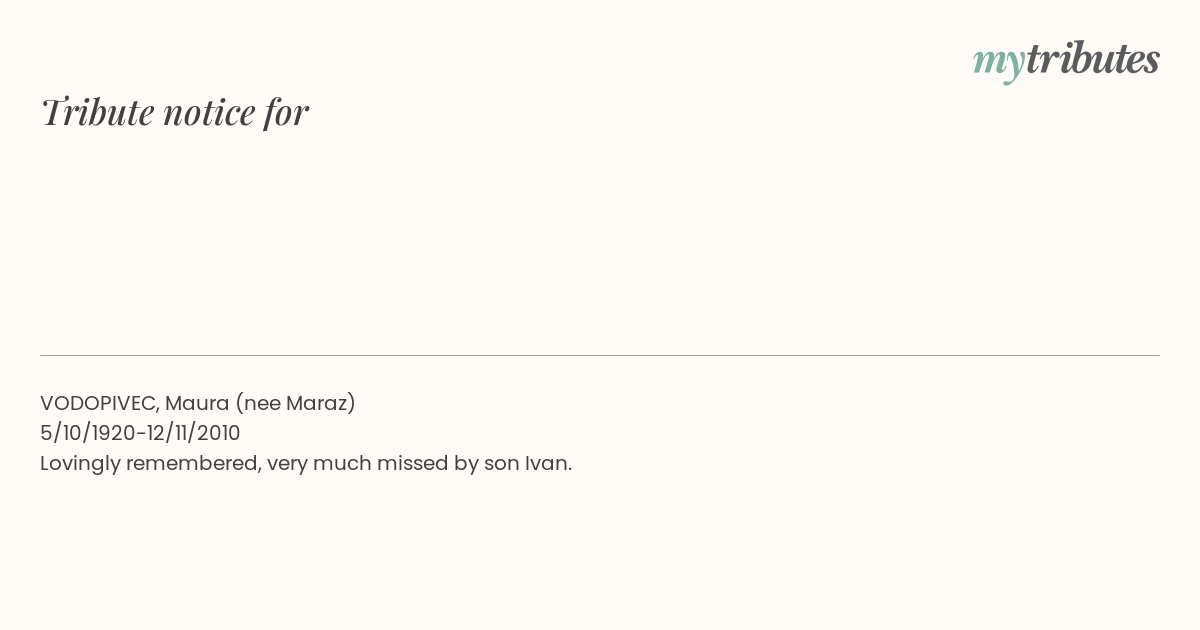This screenshot has width=1200, height=630.
Task: Click the horizontal divider line
Action: [x=600, y=355]
